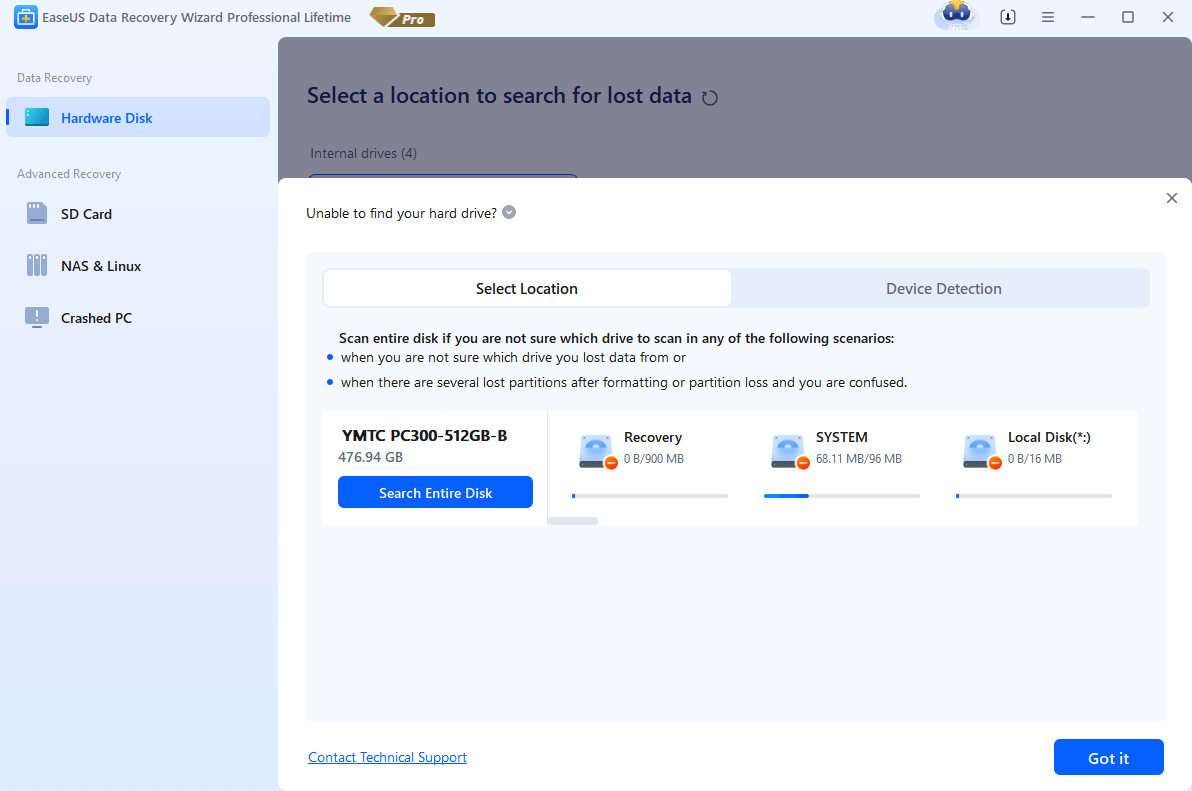The image size is (1192, 791).
Task: Open the download/import icon in titlebar
Action: (1008, 17)
